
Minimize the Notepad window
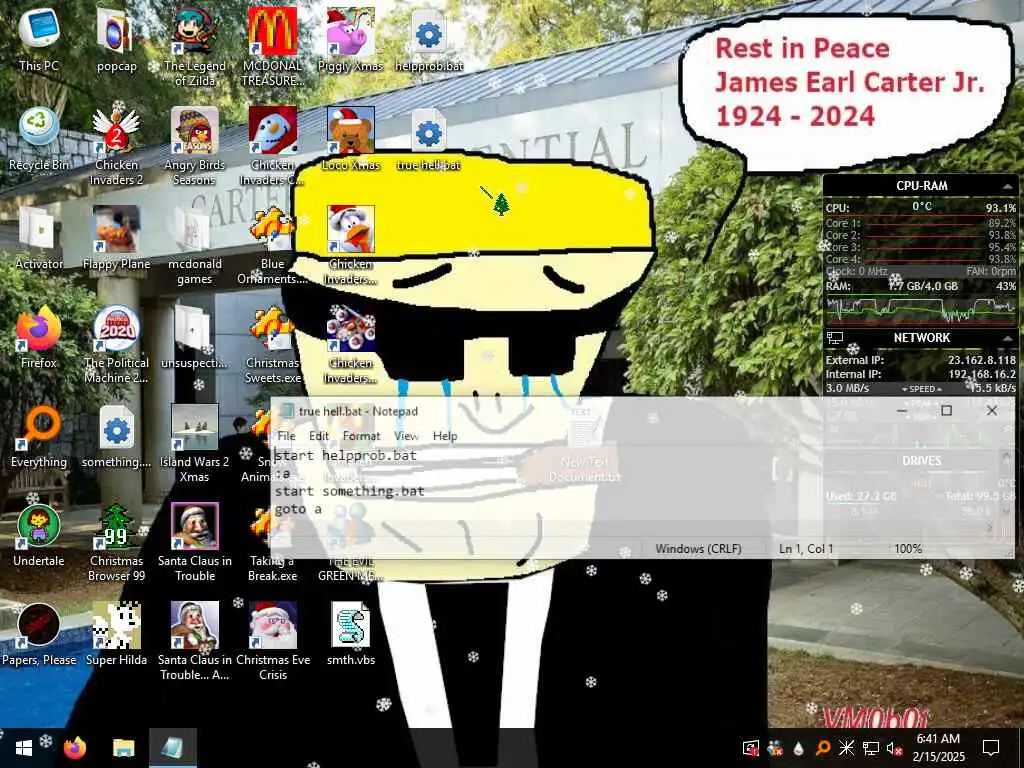901,410
